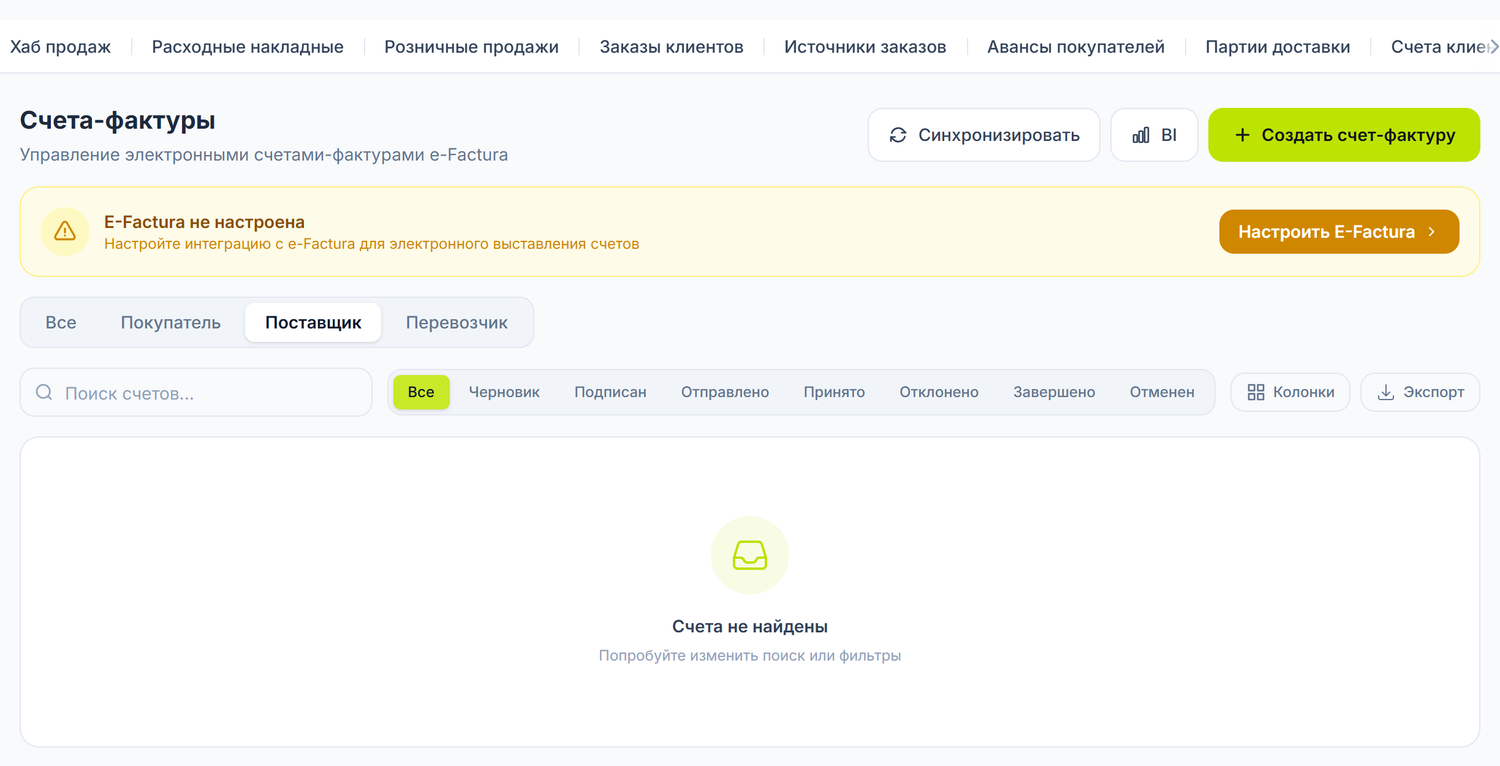This screenshot has width=1500, height=766.
Task: Open BI analytics button
Action: pyautogui.click(x=1154, y=135)
